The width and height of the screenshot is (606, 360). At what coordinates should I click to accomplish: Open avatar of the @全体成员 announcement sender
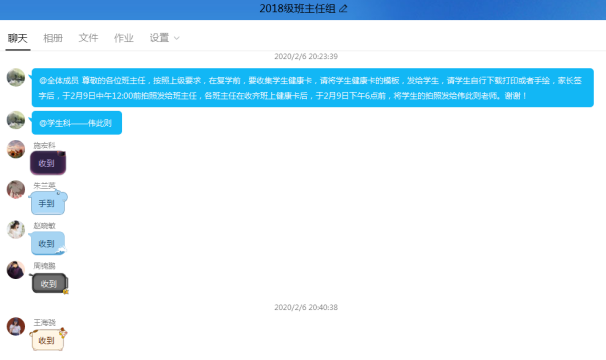point(16,77)
